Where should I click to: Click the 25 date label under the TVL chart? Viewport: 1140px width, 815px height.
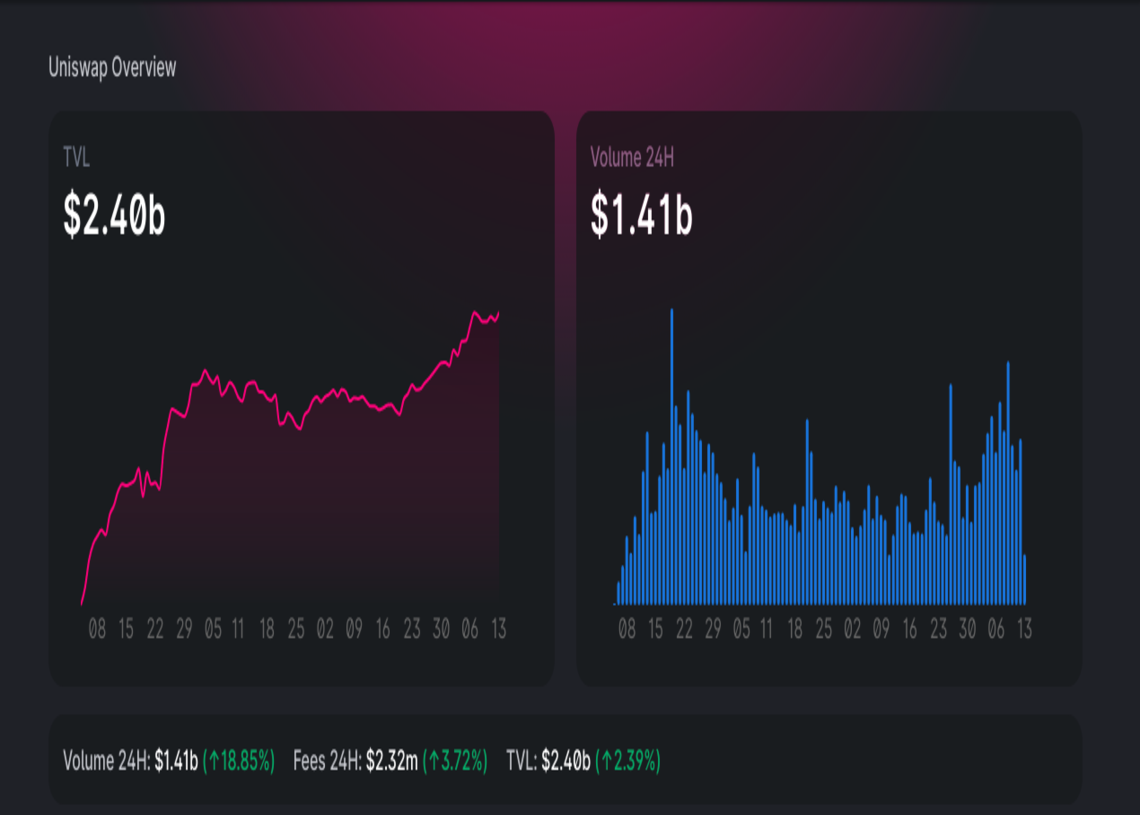[296, 629]
